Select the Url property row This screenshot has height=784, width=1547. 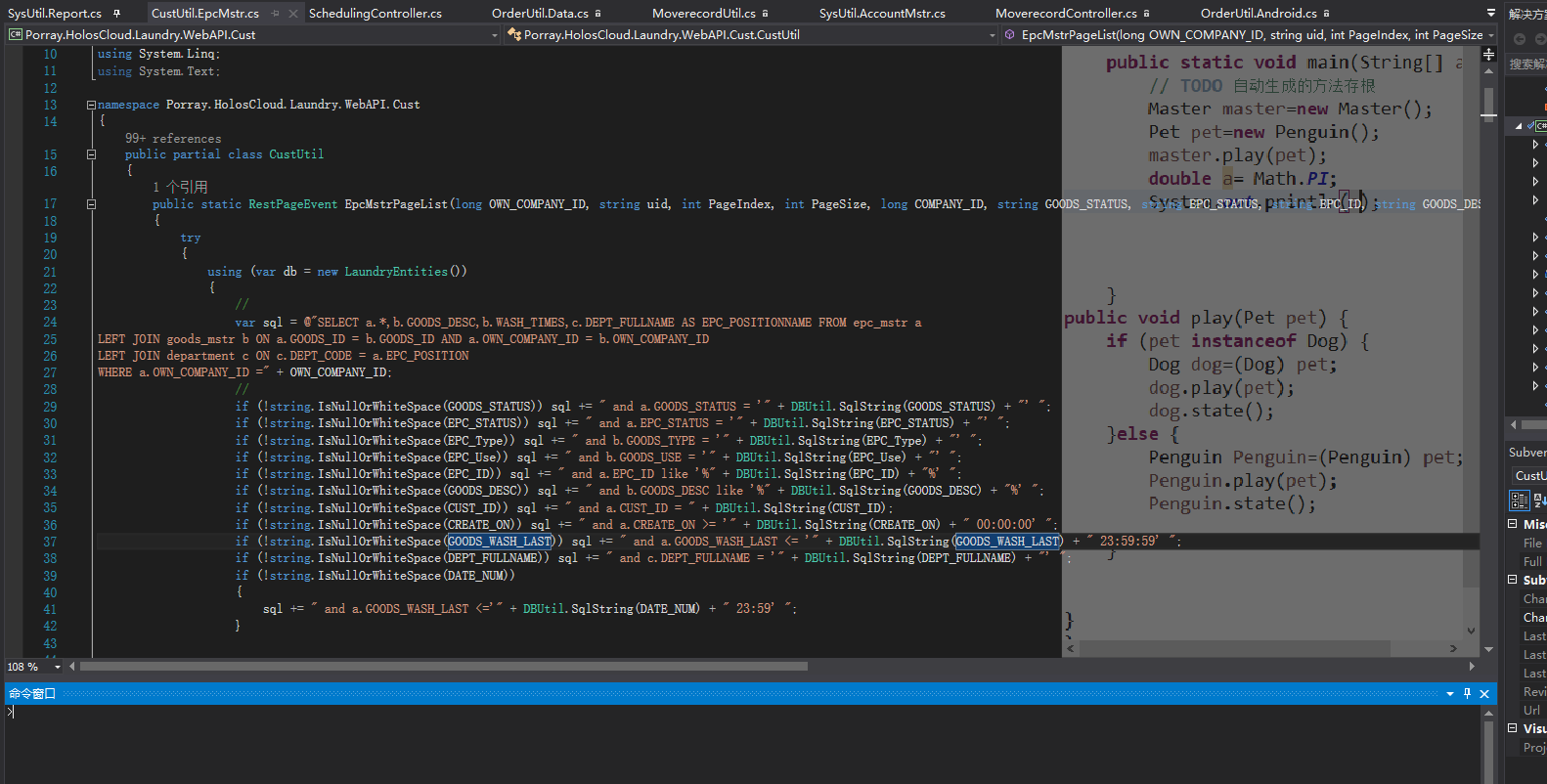pyautogui.click(x=1532, y=711)
